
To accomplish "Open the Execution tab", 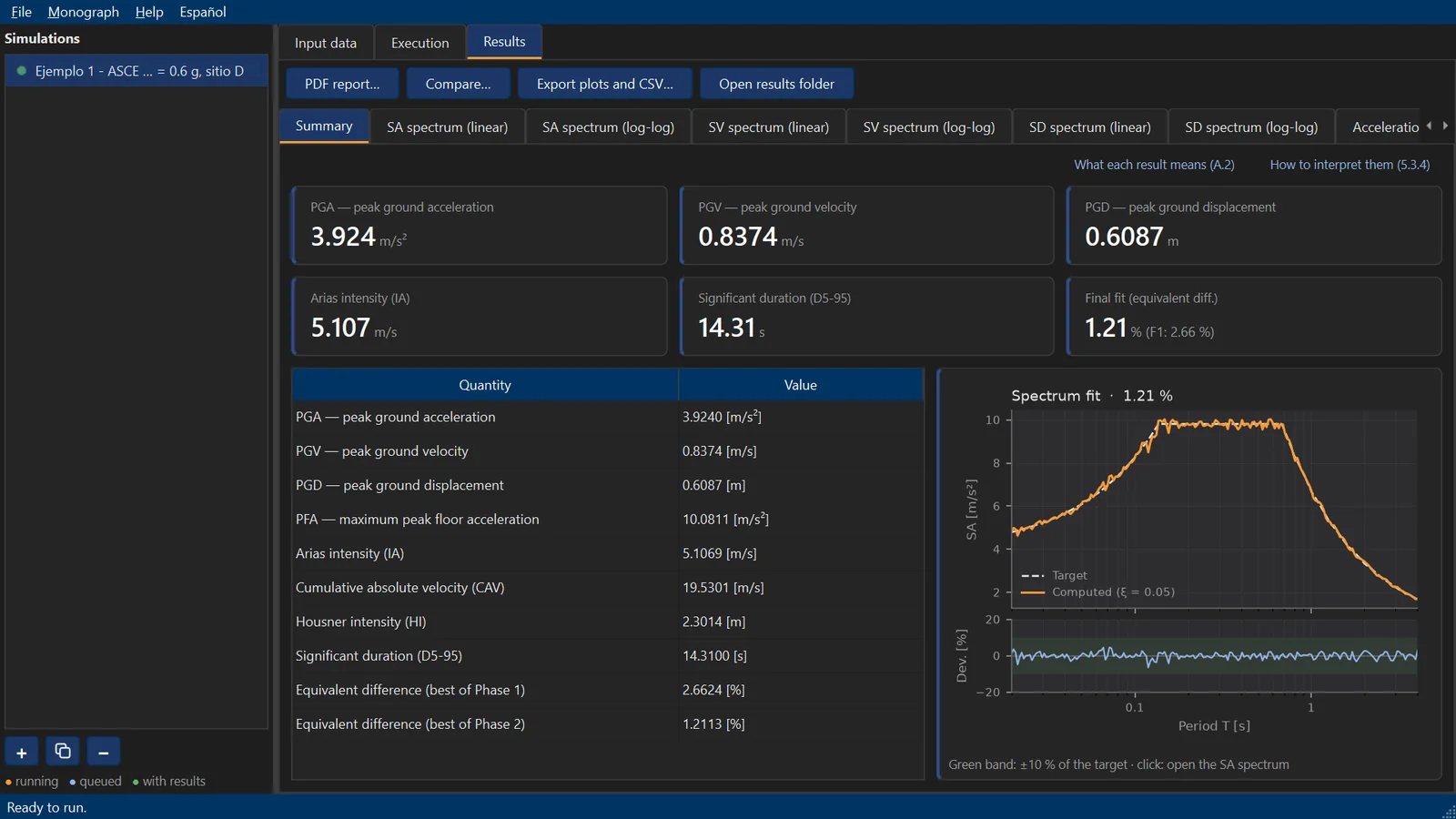I will 420,43.
